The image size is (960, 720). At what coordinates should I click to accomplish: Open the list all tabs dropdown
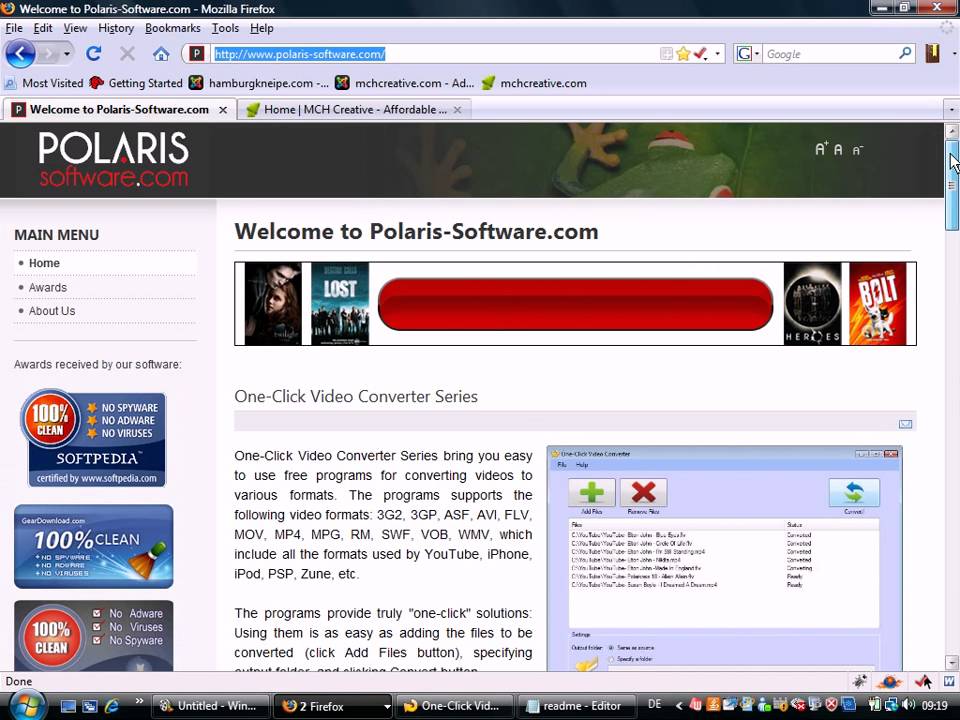coord(951,110)
